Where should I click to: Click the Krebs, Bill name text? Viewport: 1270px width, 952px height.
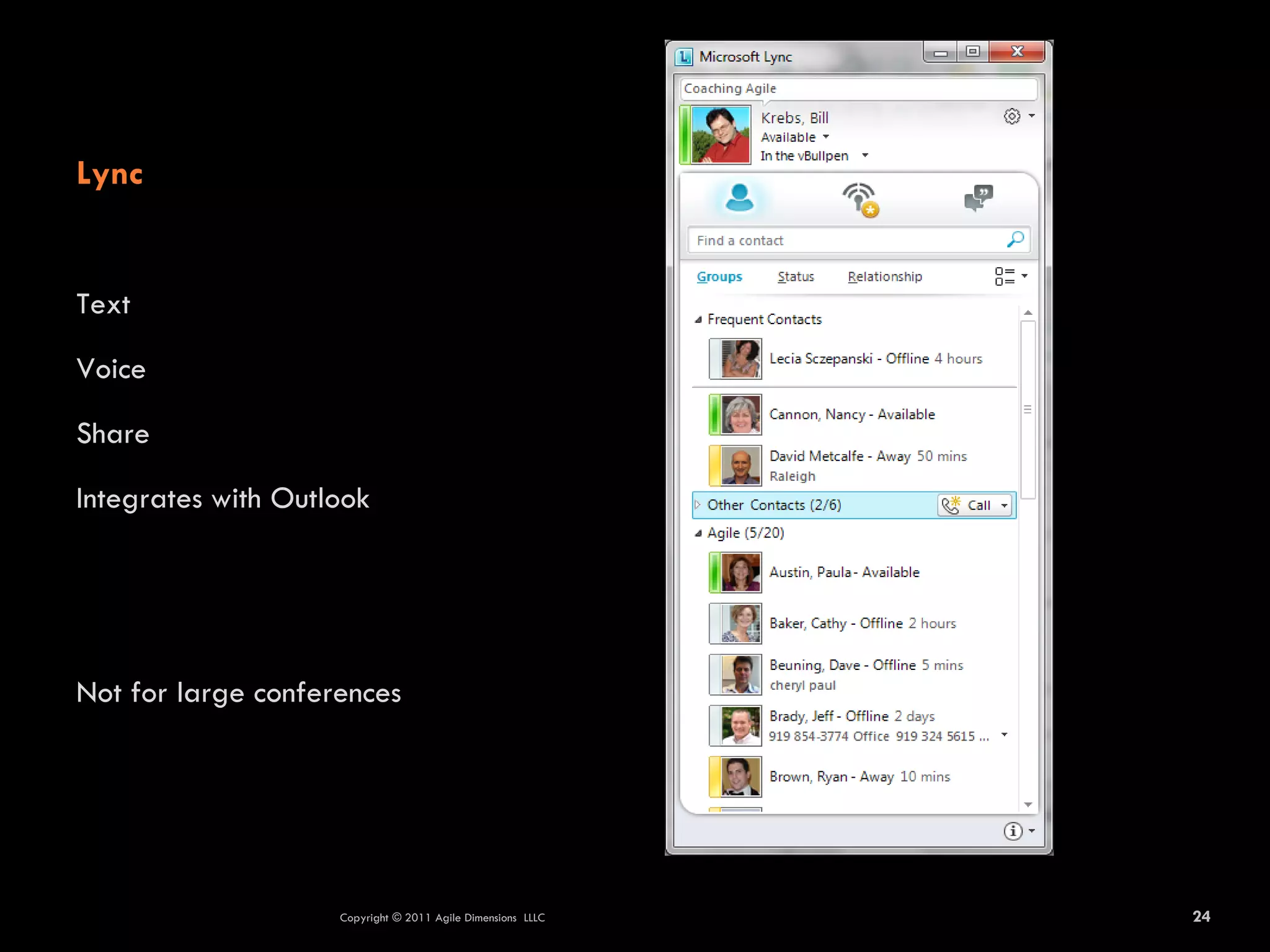coord(794,118)
